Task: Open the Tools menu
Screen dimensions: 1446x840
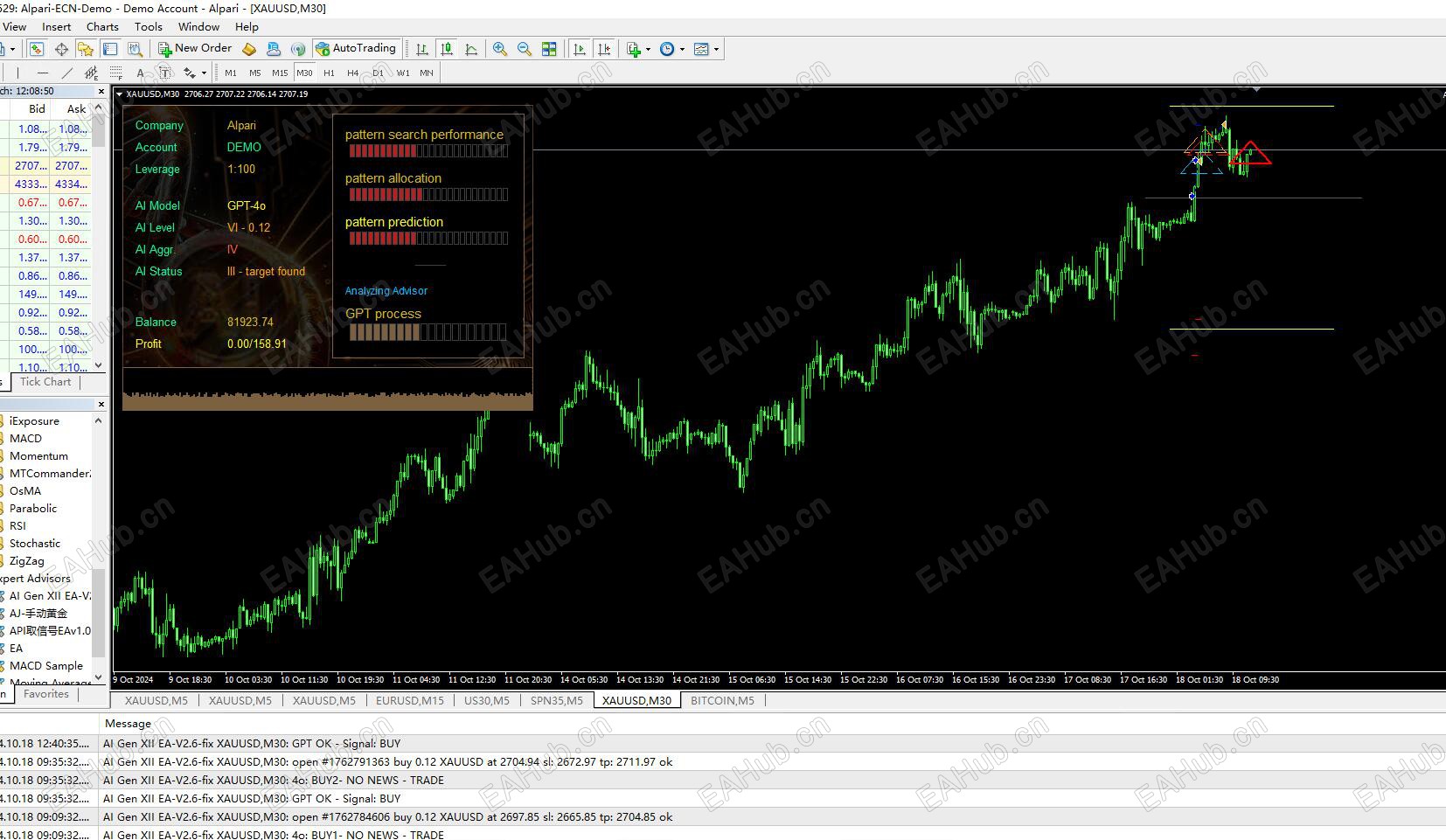Action: click(x=149, y=26)
